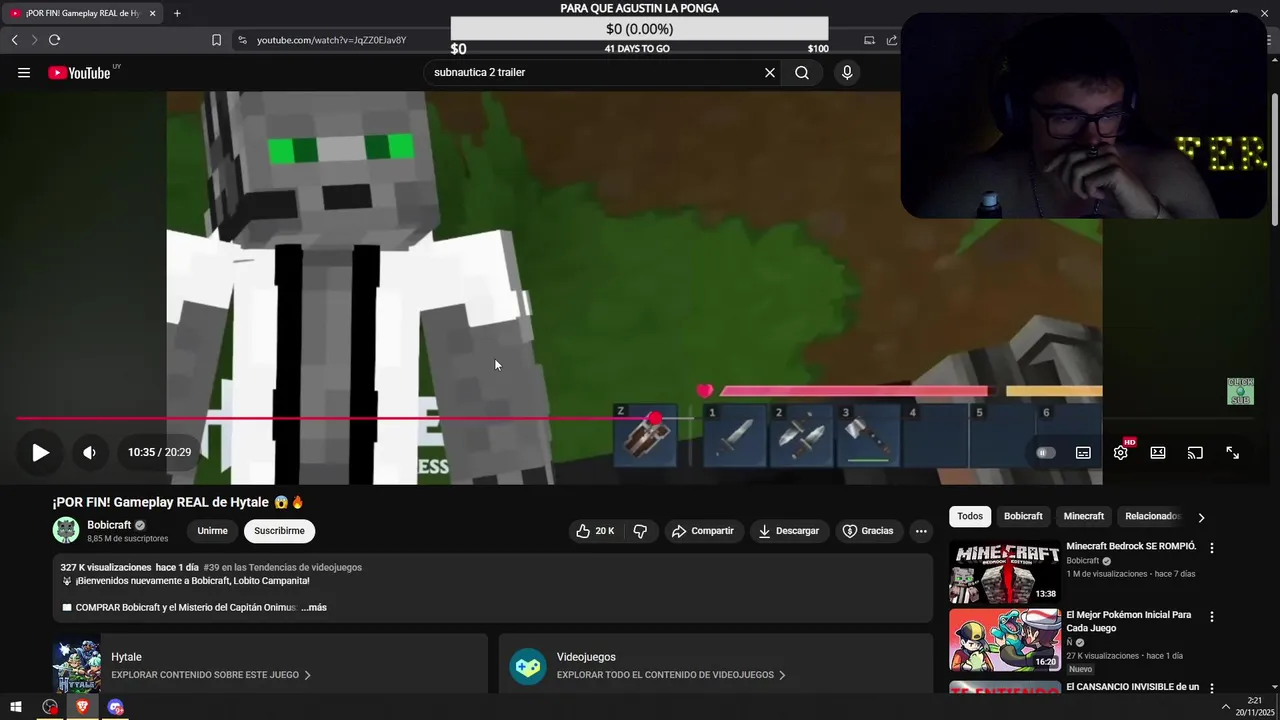Image resolution: width=1280 pixels, height=720 pixels.
Task: Cast the video to a TV
Action: 1195,453
